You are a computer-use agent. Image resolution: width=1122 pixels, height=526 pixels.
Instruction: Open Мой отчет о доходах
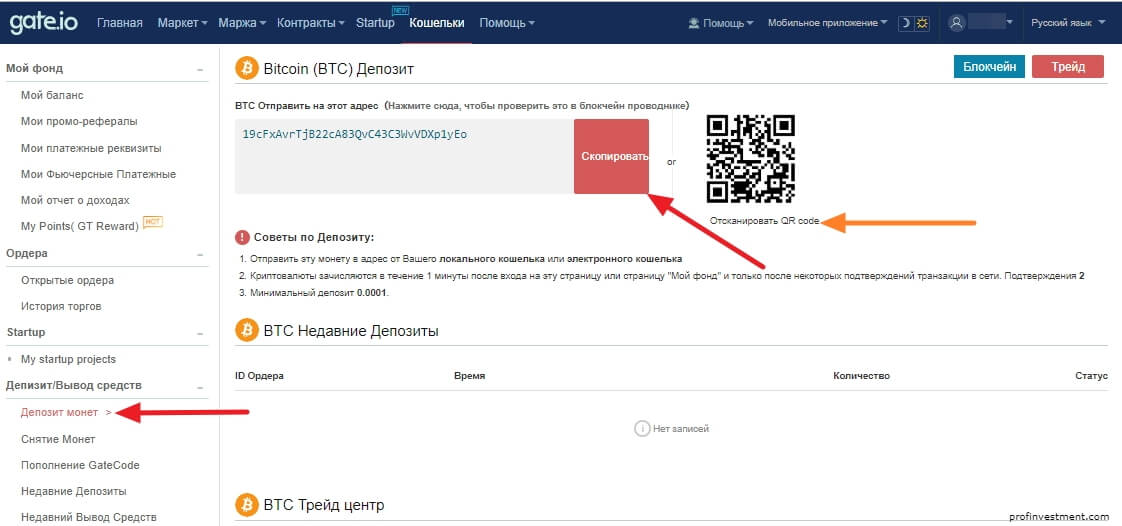click(75, 200)
